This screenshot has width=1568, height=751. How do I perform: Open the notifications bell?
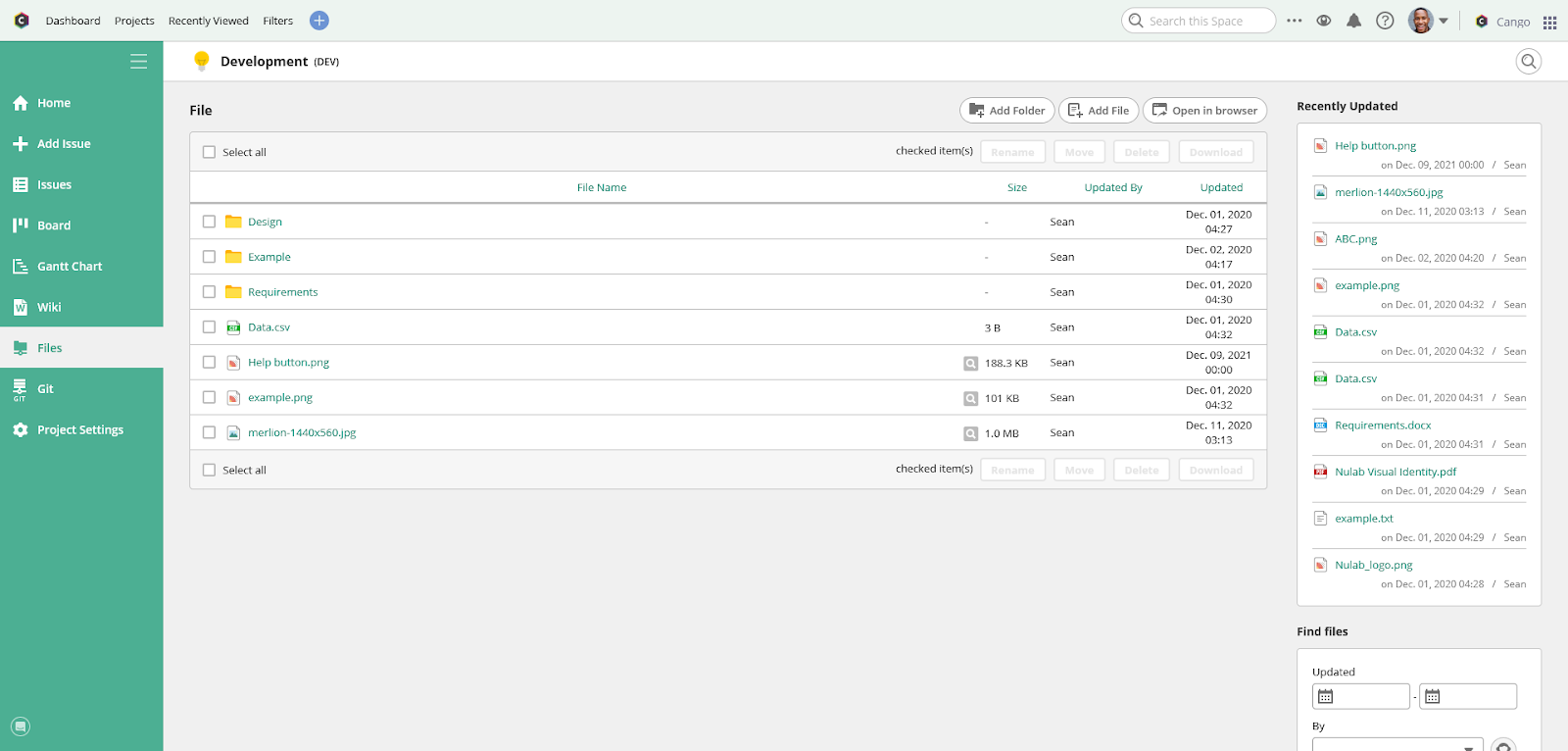tap(1354, 21)
